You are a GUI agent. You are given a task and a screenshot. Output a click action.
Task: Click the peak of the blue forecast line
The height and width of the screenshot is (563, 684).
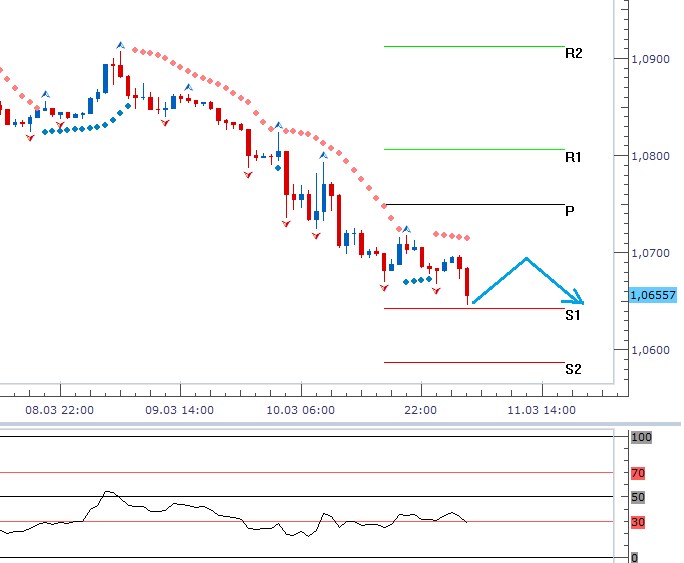point(526,259)
